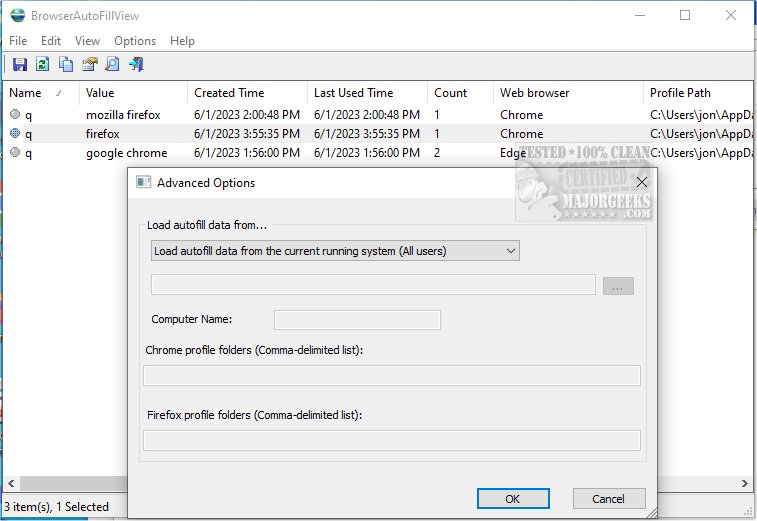Click the Properties toolbar icon
The image size is (757, 521).
[90, 65]
